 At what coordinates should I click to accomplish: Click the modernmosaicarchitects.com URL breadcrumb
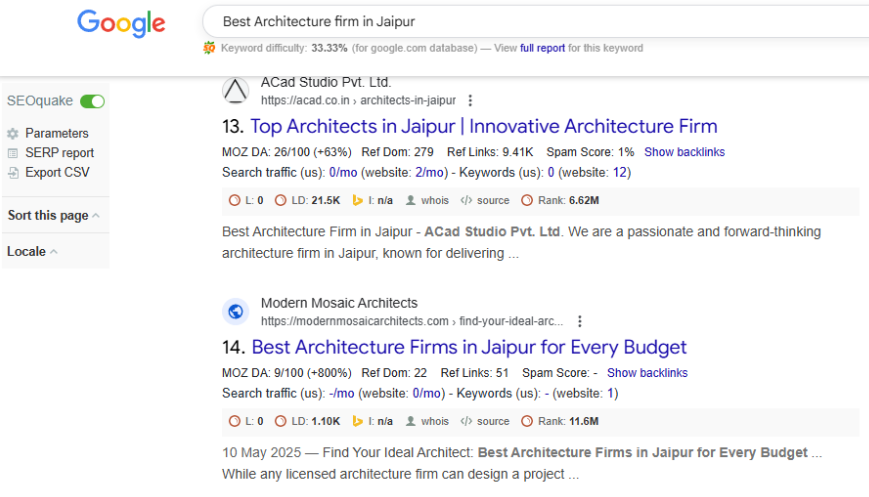[412, 321]
